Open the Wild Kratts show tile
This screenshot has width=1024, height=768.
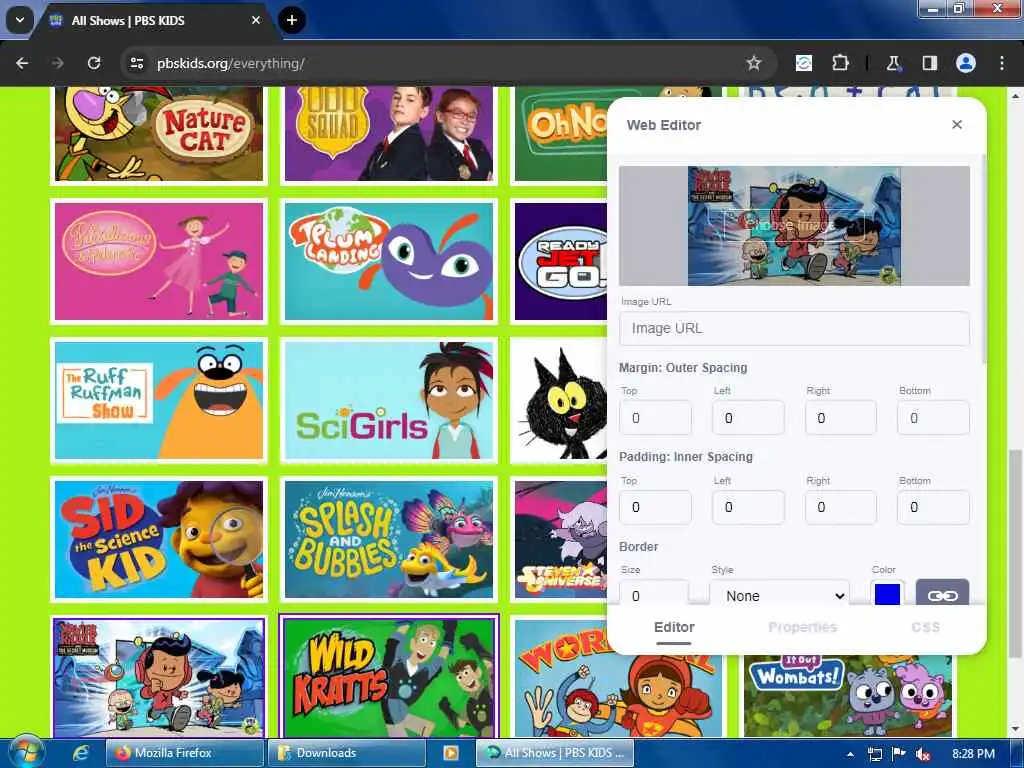coord(389,678)
